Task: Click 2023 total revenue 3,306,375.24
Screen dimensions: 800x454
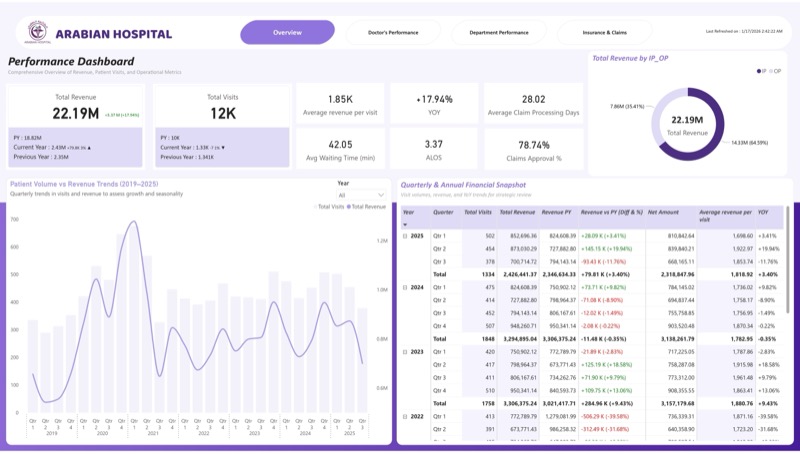Action: click(520, 403)
